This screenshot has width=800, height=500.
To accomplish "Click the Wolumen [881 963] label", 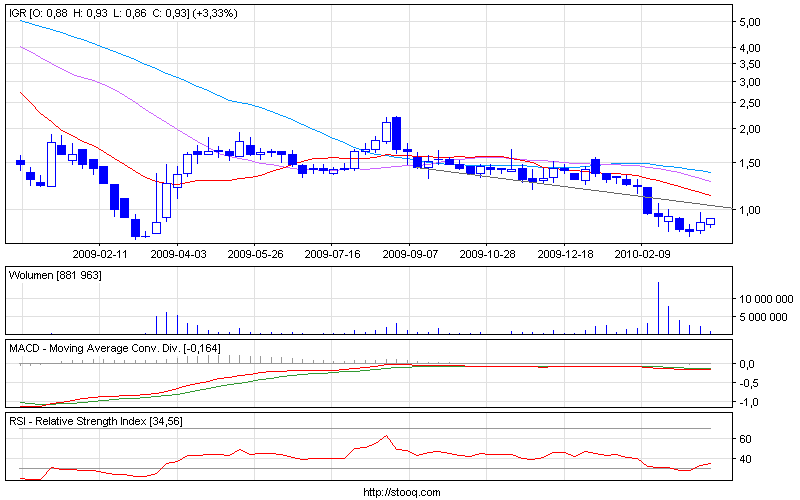I will coord(55,276).
